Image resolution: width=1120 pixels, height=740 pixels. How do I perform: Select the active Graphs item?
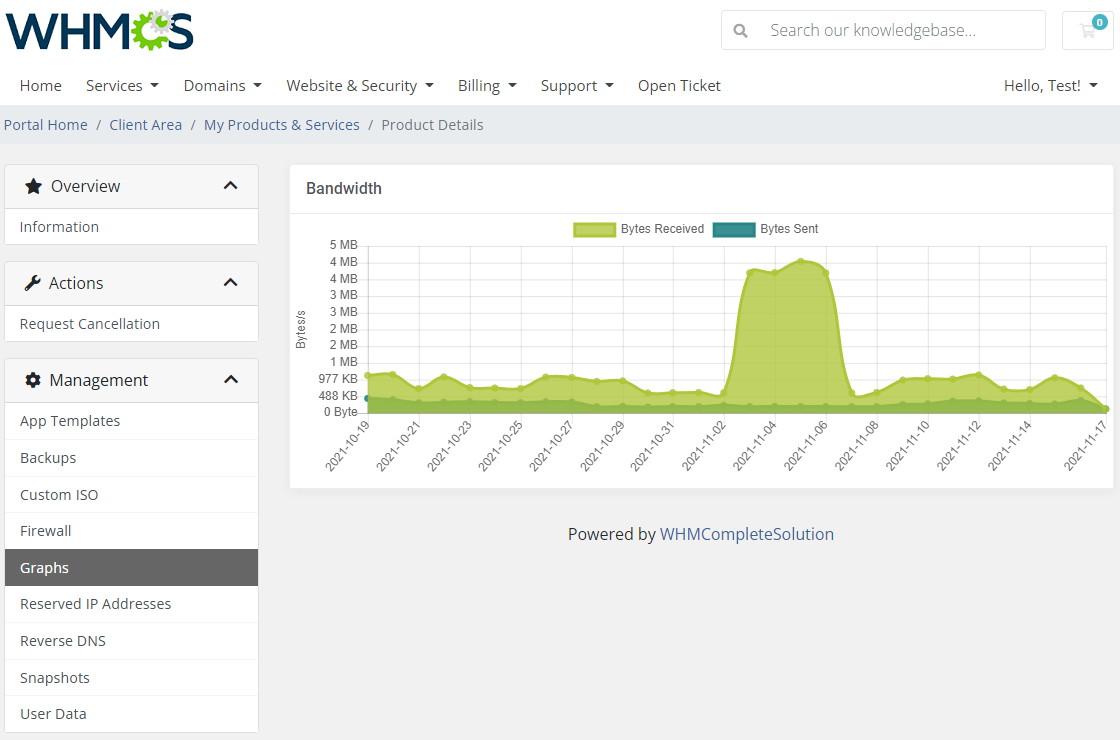pos(131,568)
